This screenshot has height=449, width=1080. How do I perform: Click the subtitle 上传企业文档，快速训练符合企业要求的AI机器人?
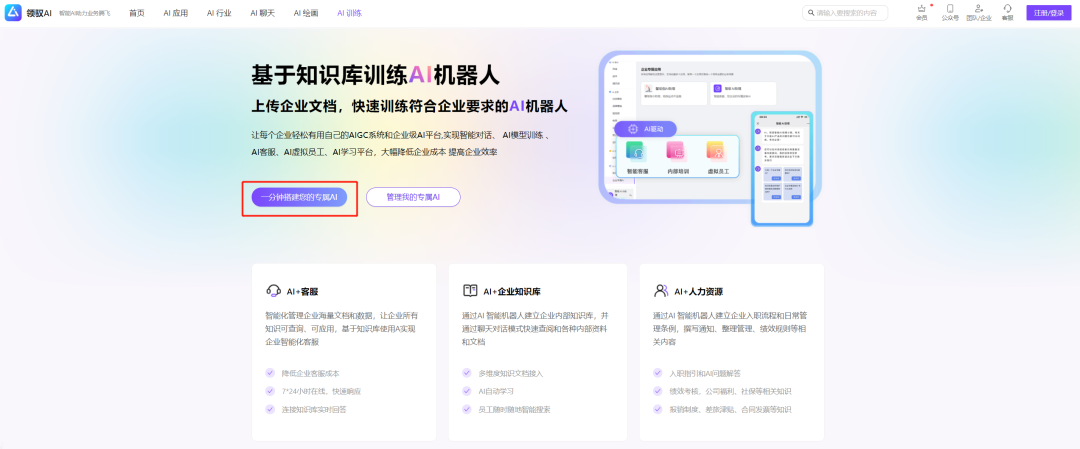click(409, 106)
